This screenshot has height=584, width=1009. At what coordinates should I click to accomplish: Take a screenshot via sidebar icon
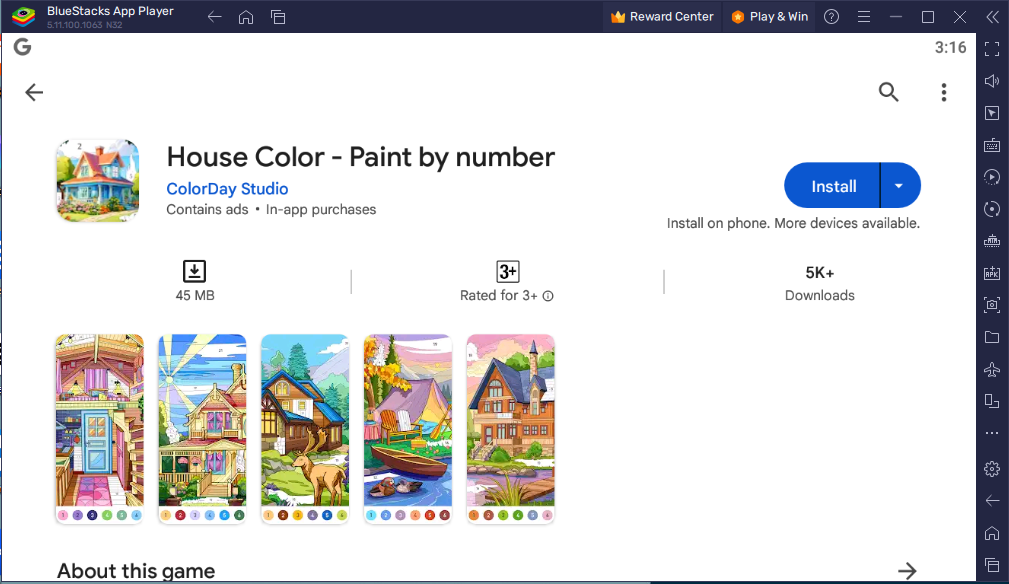[x=992, y=305]
